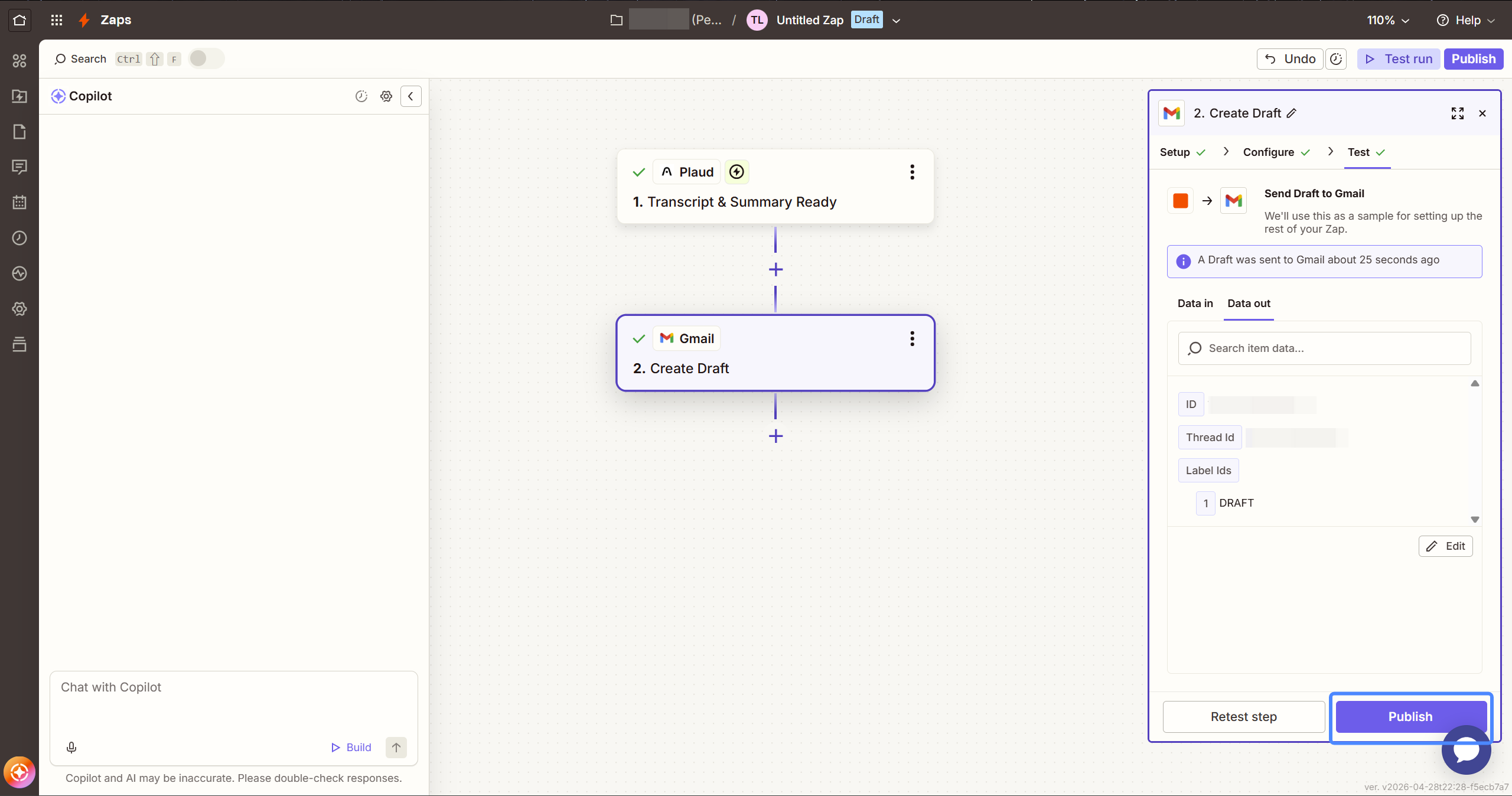Click Publish in the Create Draft panel
This screenshot has height=796, width=1512.
click(x=1410, y=717)
